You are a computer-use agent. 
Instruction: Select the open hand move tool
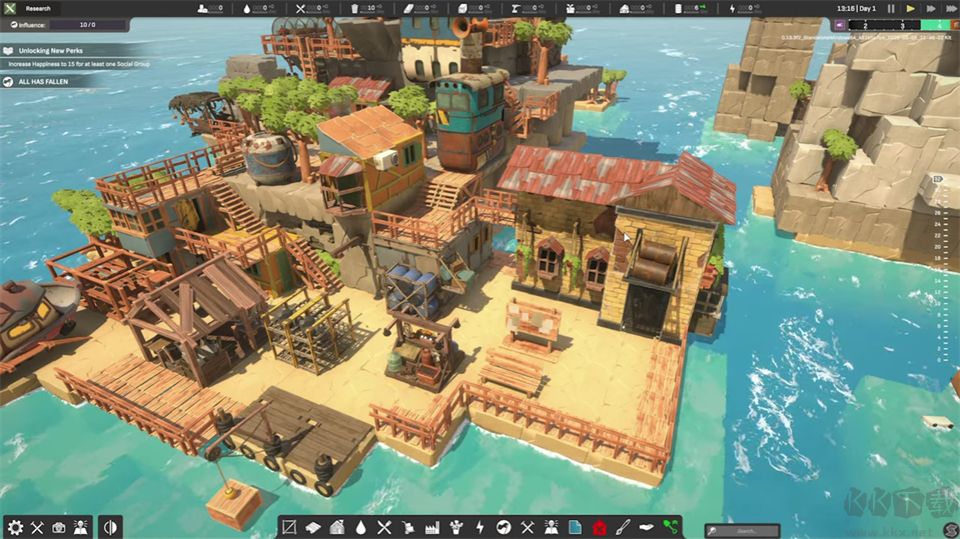(647, 527)
